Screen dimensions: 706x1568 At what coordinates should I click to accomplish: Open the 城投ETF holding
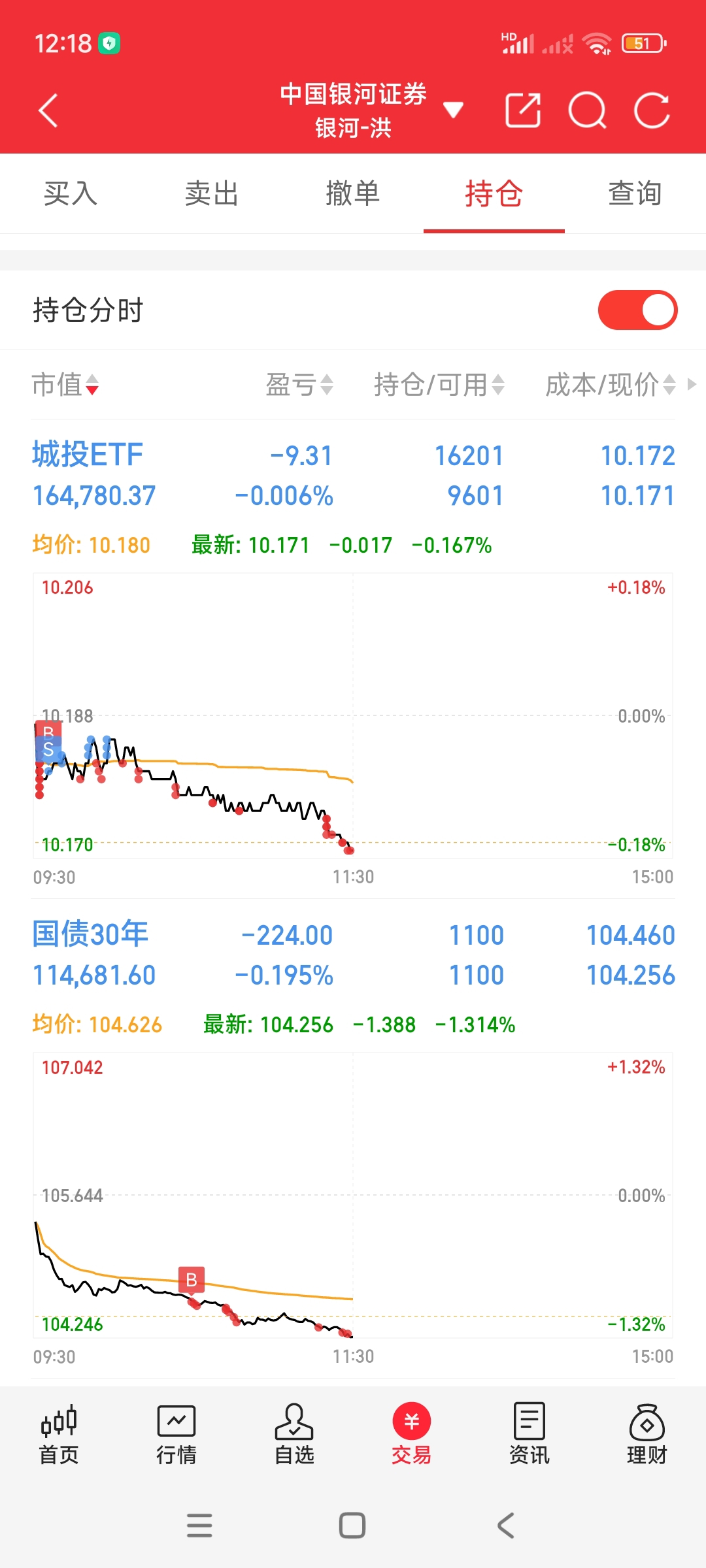88,455
